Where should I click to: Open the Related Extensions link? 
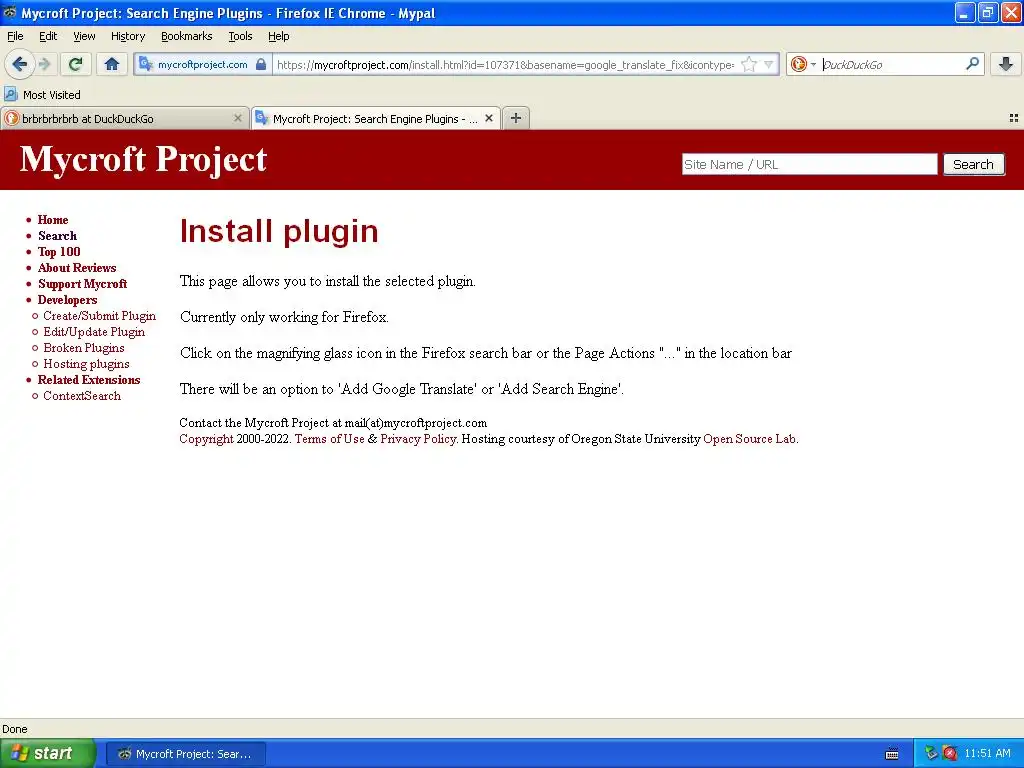coord(89,380)
